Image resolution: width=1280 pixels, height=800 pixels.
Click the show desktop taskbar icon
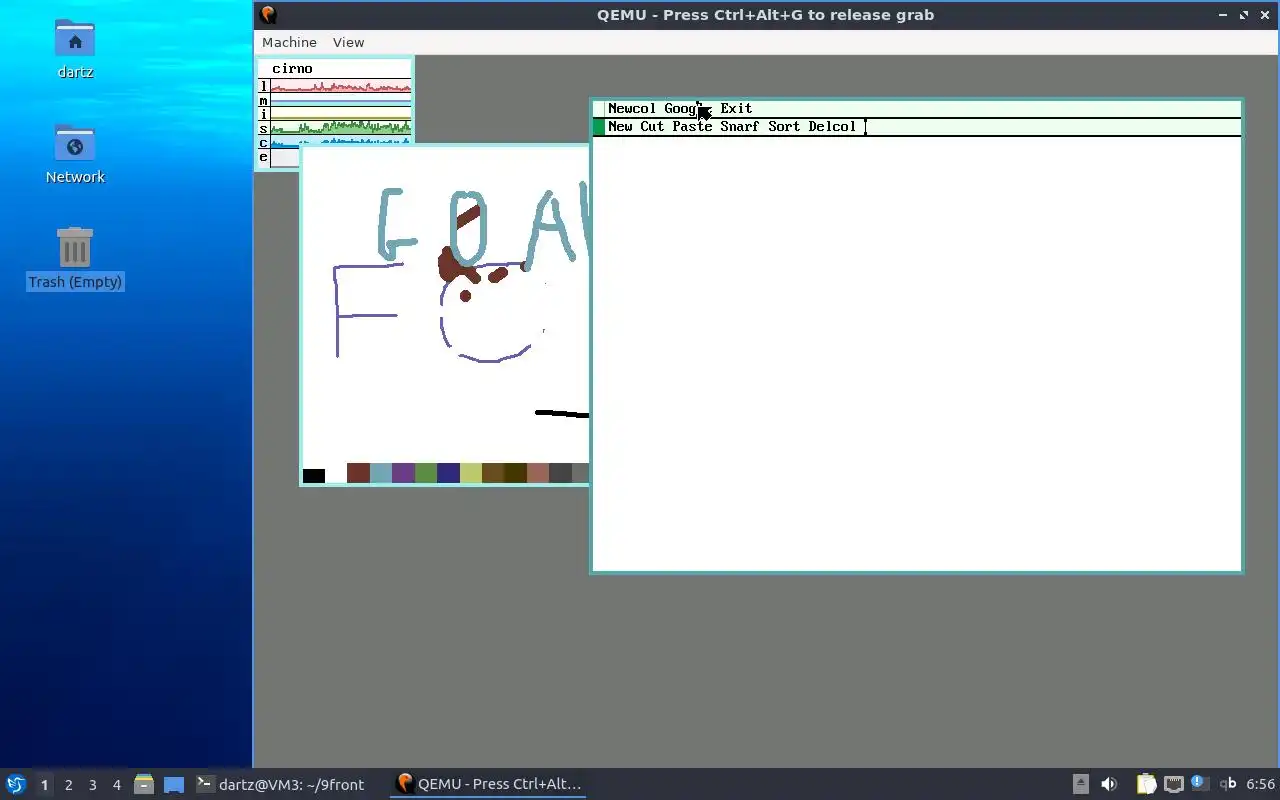point(173,785)
